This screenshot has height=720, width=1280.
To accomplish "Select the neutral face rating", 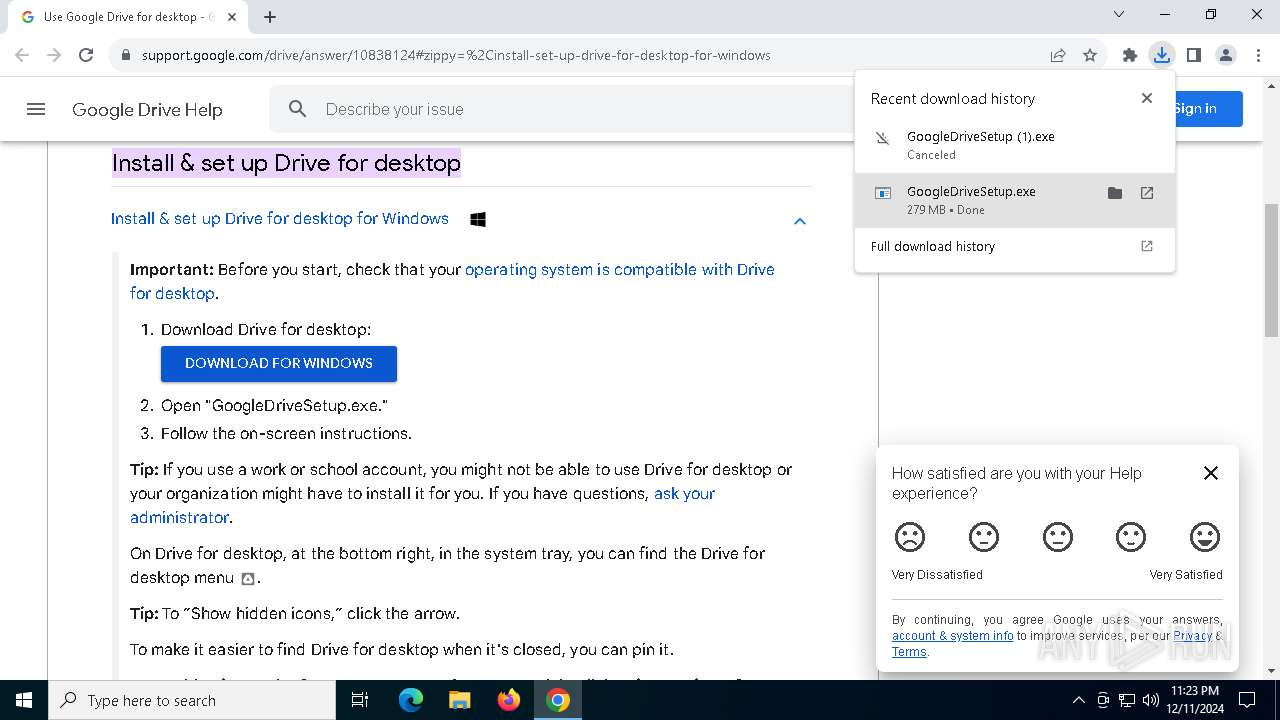I will click(1058, 537).
